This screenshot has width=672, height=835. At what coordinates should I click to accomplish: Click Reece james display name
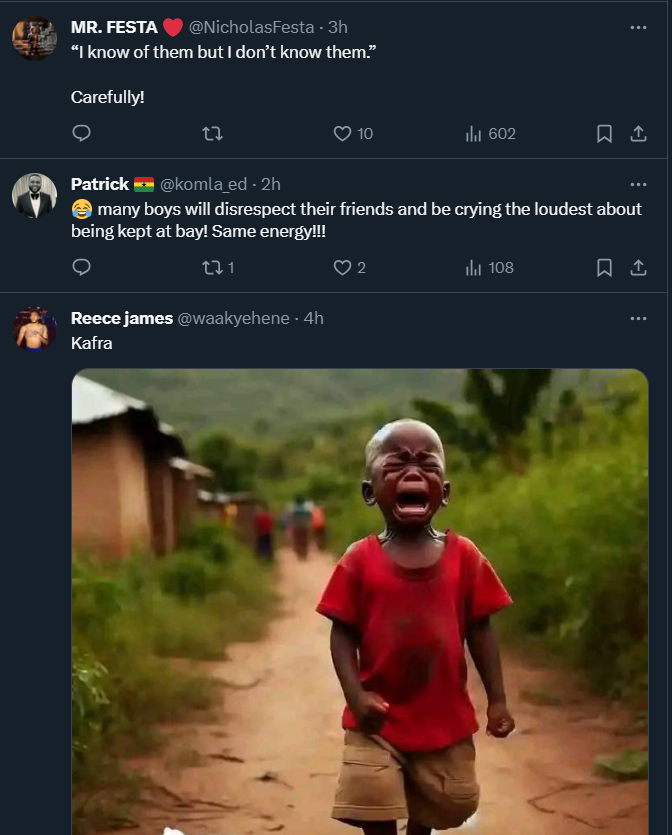pyautogui.click(x=121, y=318)
